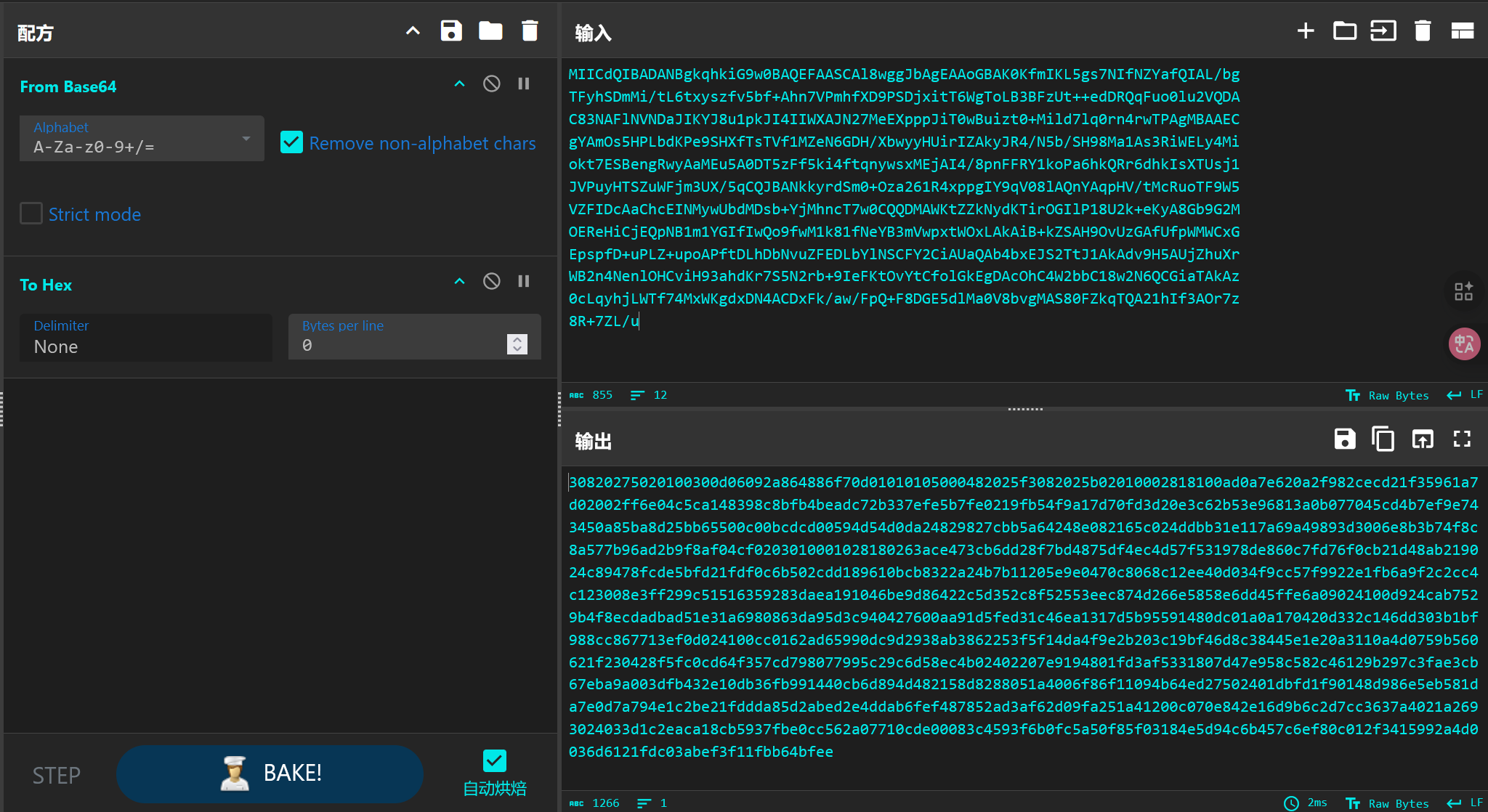Enable Strict mode checkbox

pos(31,214)
